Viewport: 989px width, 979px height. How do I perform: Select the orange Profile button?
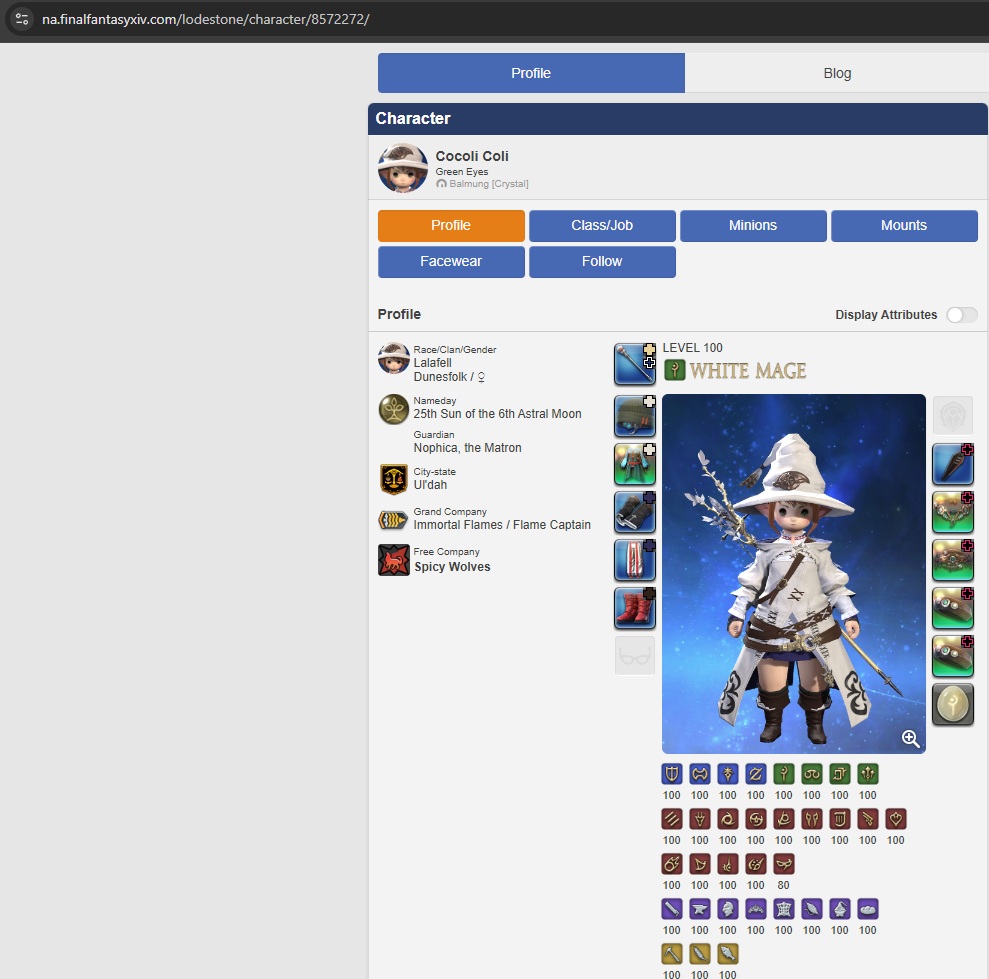pos(451,225)
